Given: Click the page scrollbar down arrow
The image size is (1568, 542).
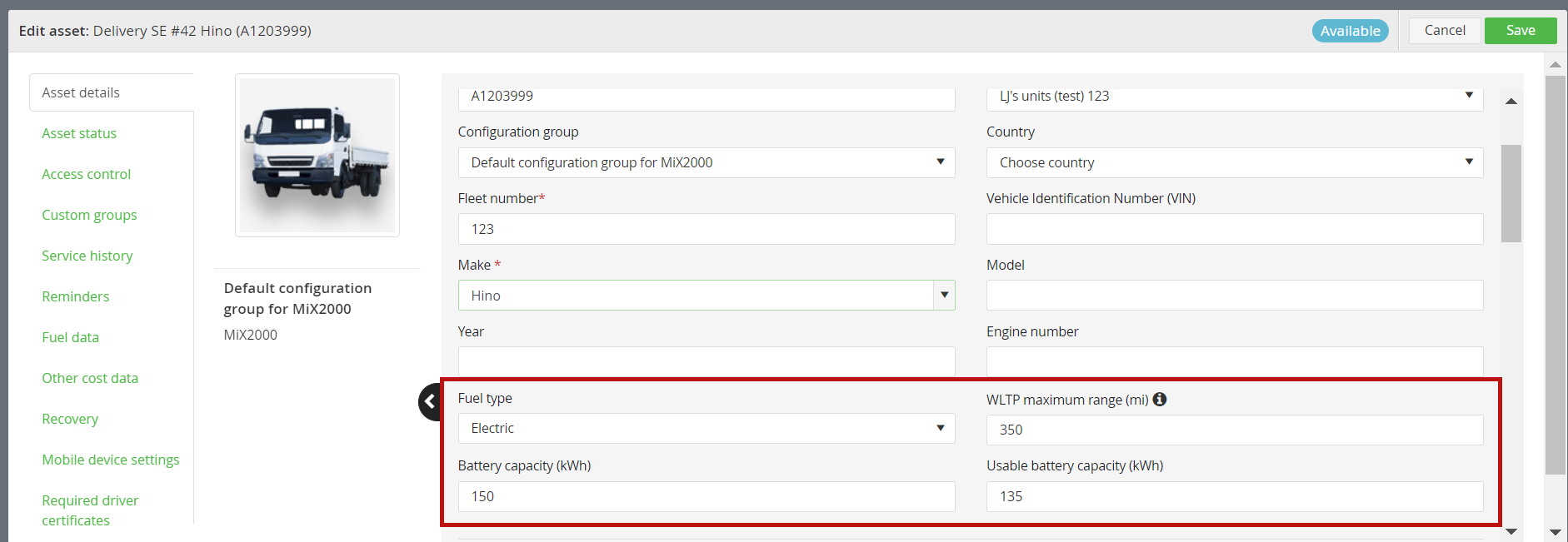Looking at the screenshot, I should [1555, 532].
